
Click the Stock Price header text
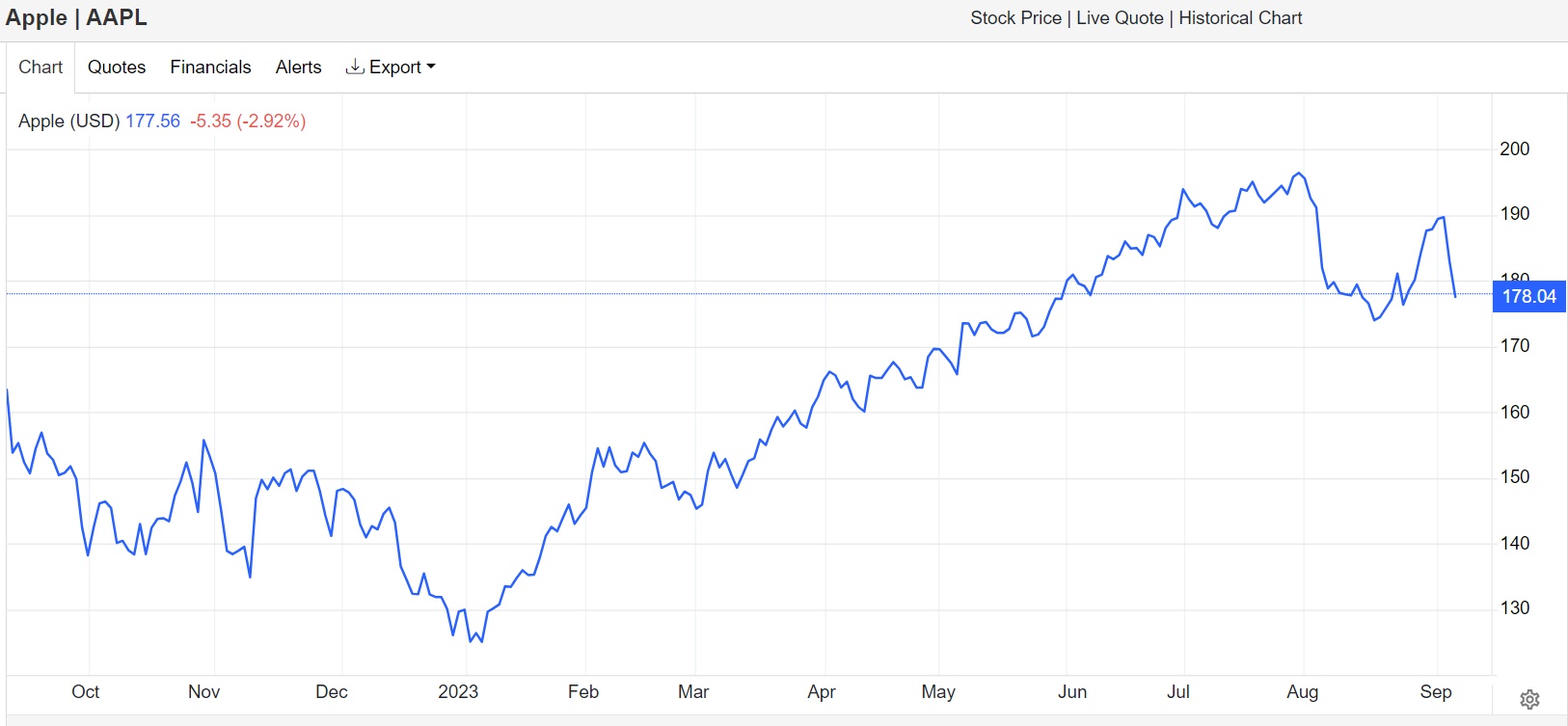[1015, 18]
